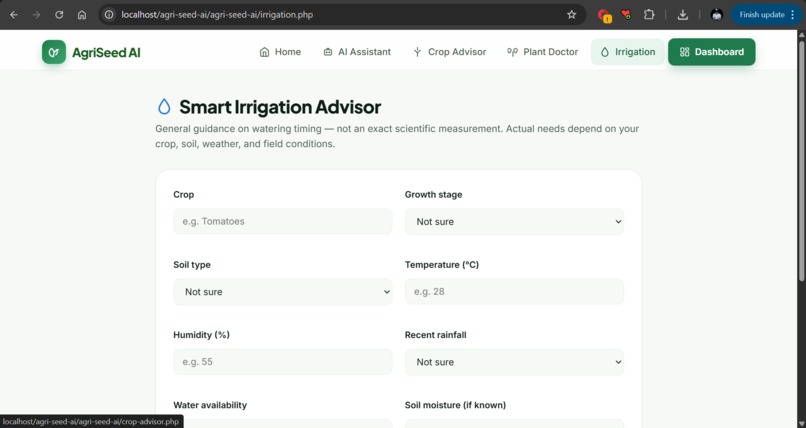
Task: Open the Dashboard button
Action: click(712, 52)
